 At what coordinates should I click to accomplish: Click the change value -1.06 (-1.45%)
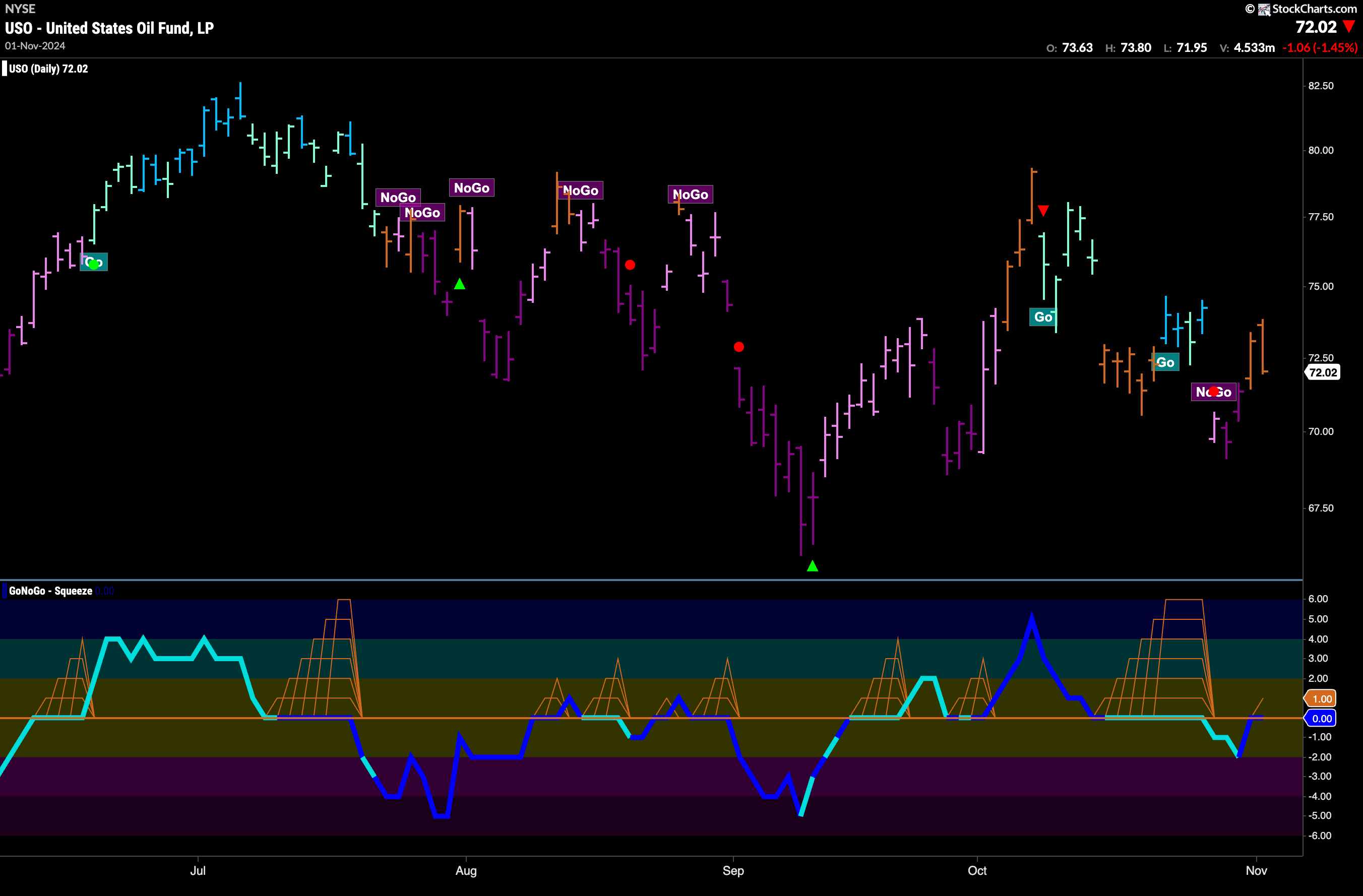[1320, 47]
